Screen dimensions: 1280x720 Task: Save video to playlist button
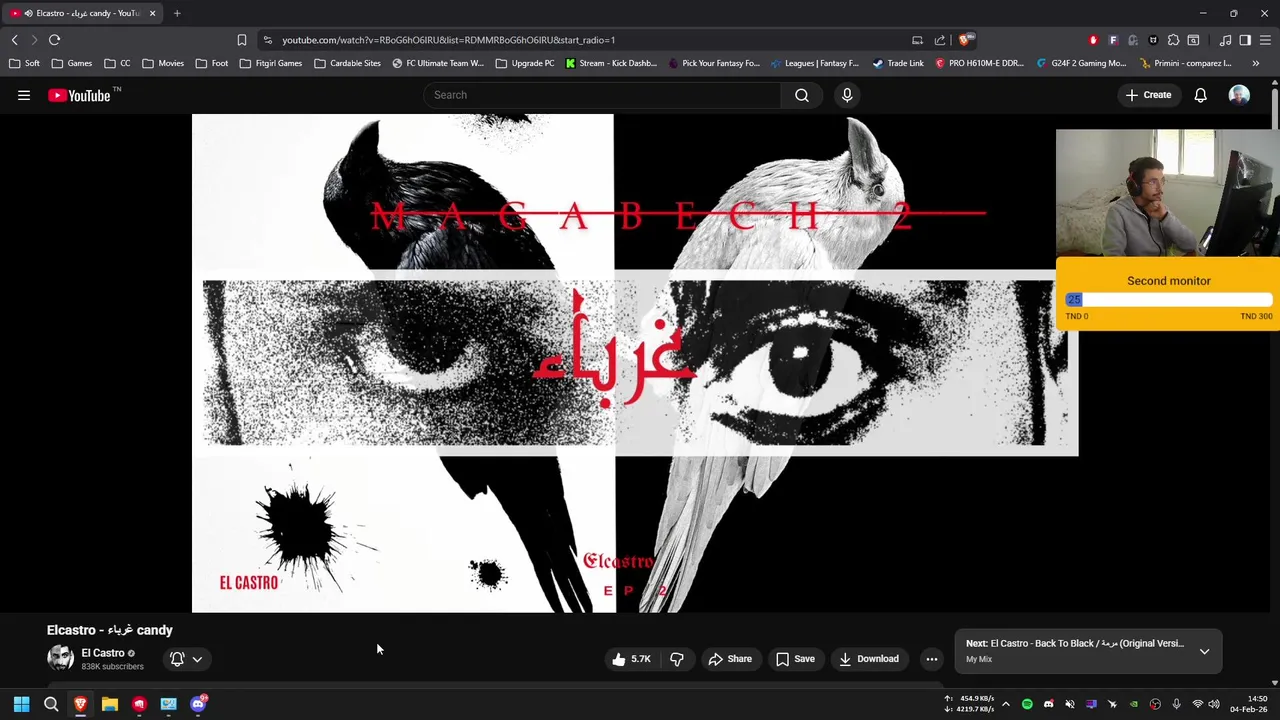coord(796,659)
